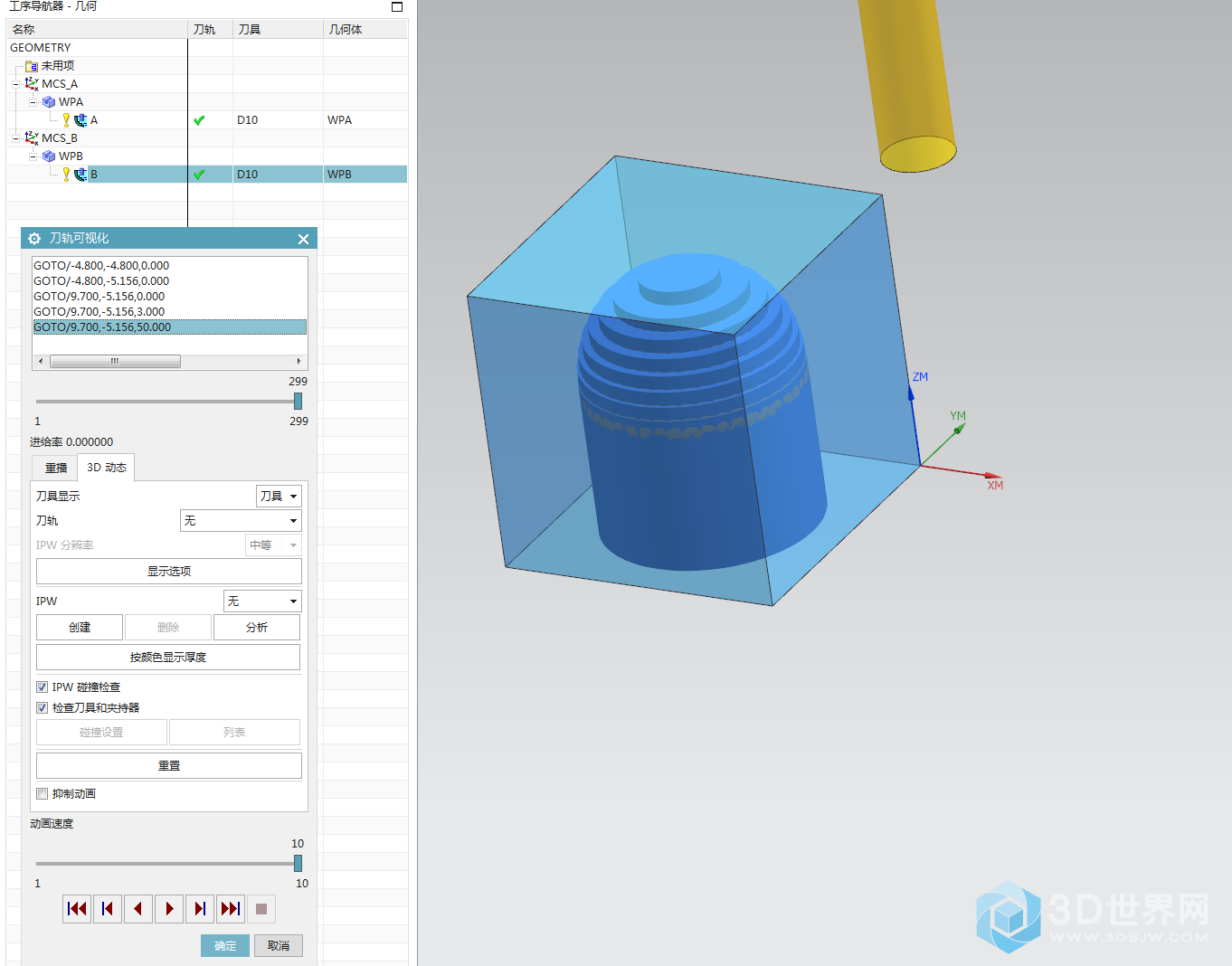
Task: Click the rewind-to-start playback button
Action: coord(78,909)
